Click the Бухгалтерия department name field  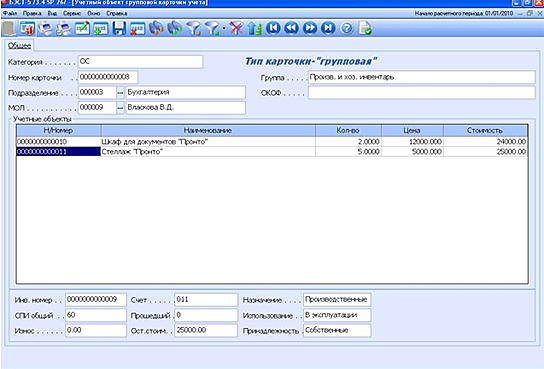186,92
